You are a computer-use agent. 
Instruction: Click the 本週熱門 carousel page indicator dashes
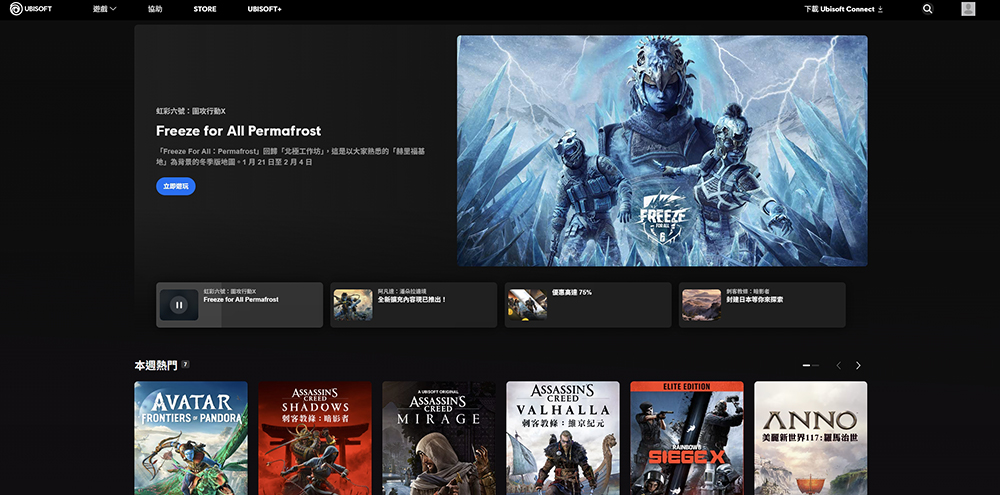pos(810,366)
